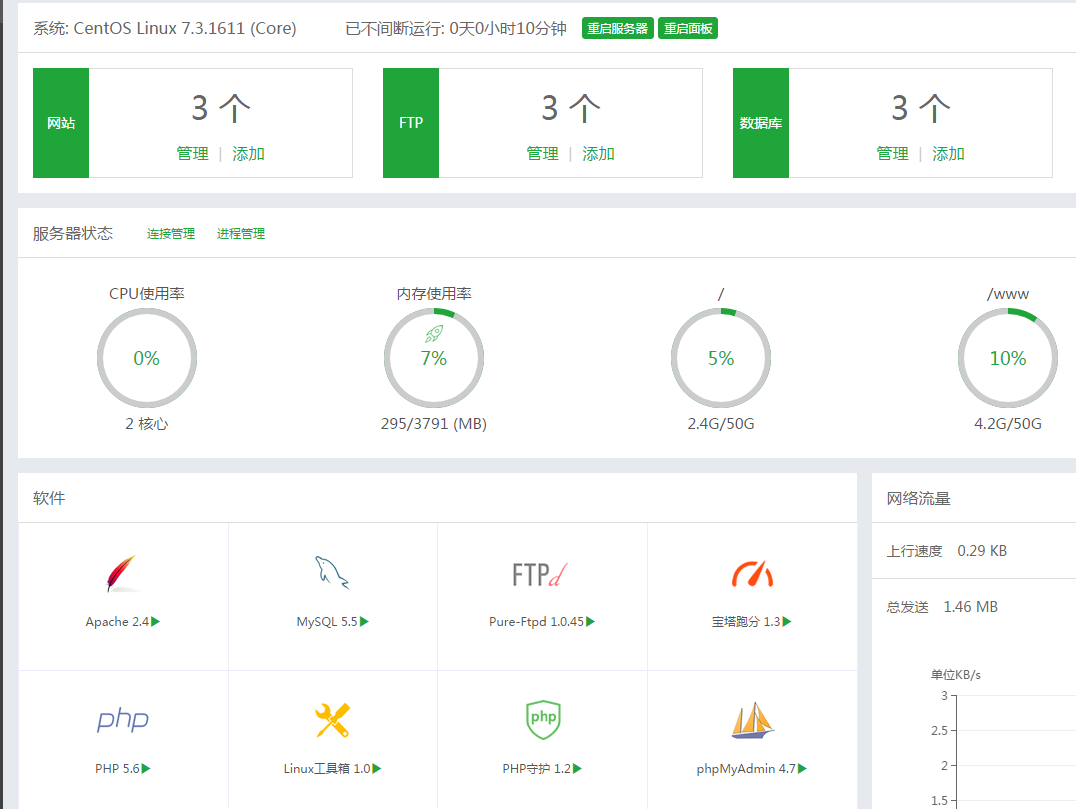The width and height of the screenshot is (1076, 809).
Task: Open the 进程管理 link
Action: [241, 234]
